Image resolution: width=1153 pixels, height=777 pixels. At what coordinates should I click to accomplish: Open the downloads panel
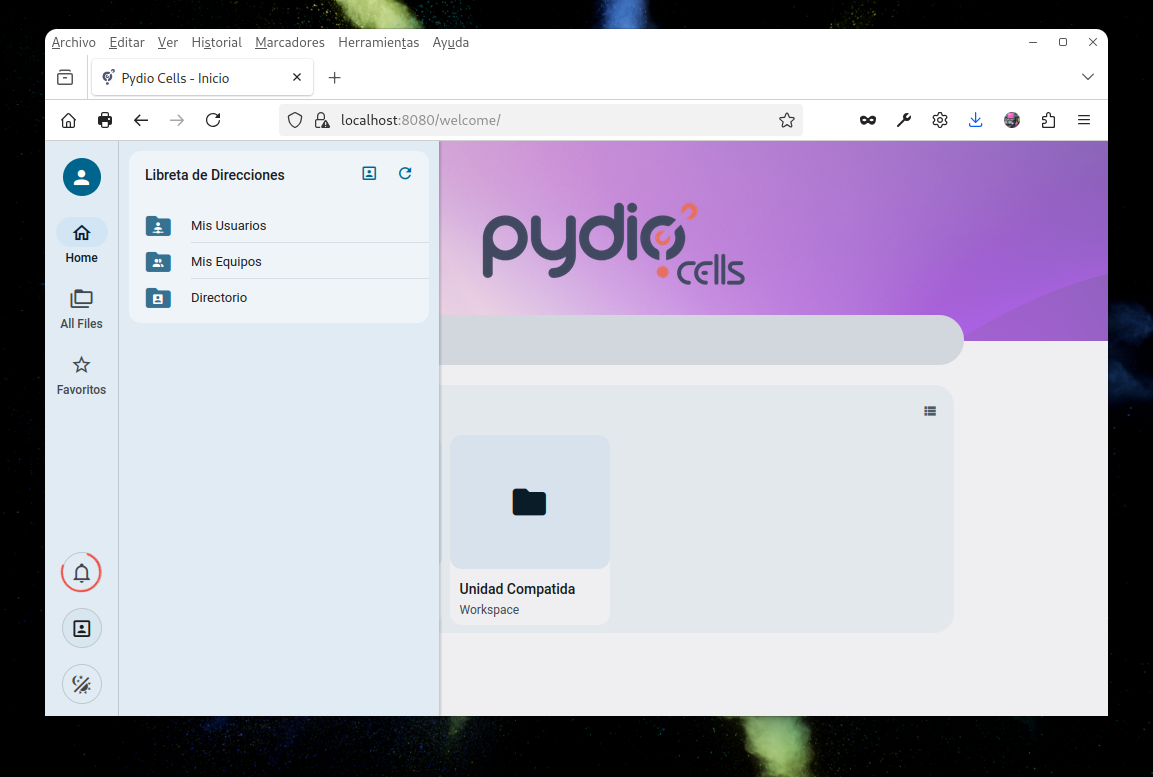[x=976, y=120]
